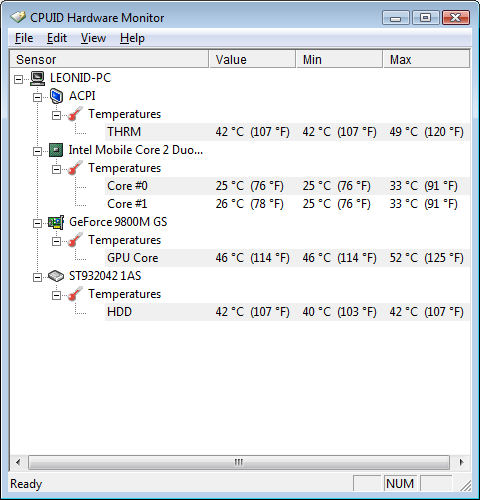Open the Edit menu
Viewport: 480px width, 500px height.
57,38
